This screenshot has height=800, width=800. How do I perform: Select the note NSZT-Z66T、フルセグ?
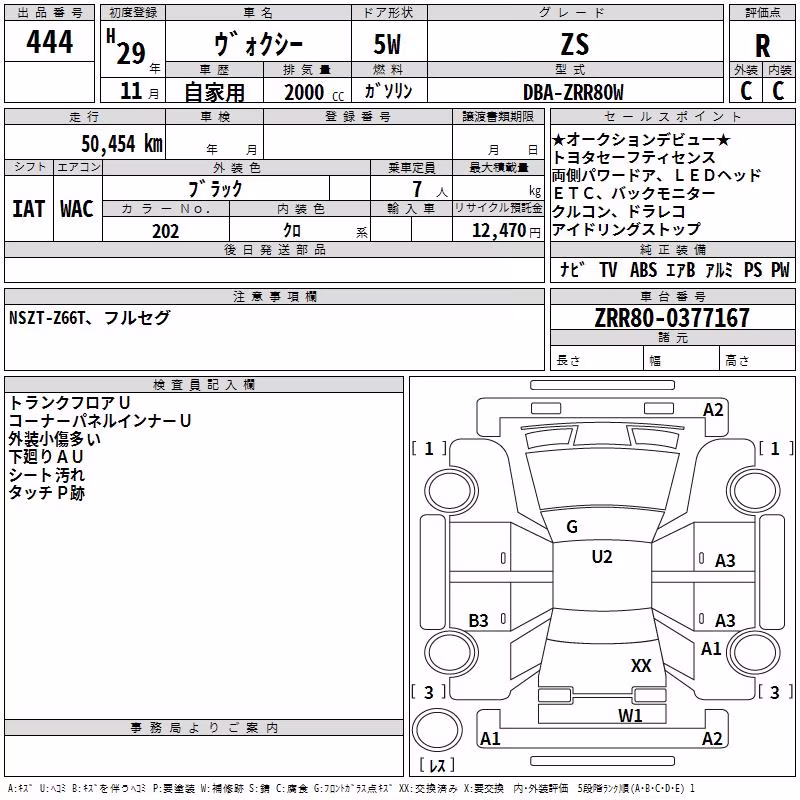89,318
